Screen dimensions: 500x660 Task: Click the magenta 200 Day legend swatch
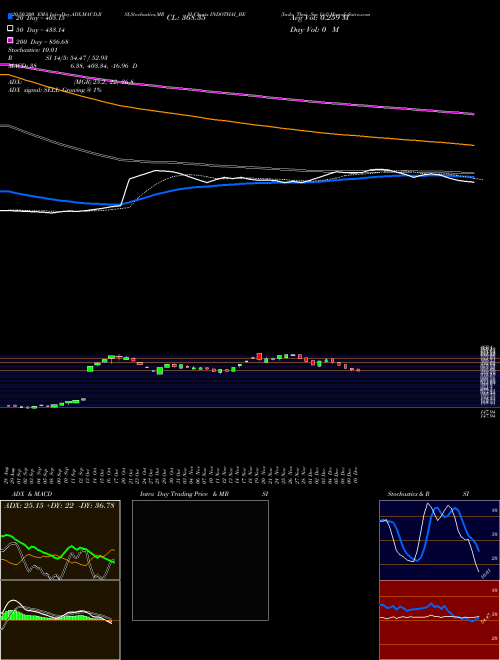pos(11,40)
